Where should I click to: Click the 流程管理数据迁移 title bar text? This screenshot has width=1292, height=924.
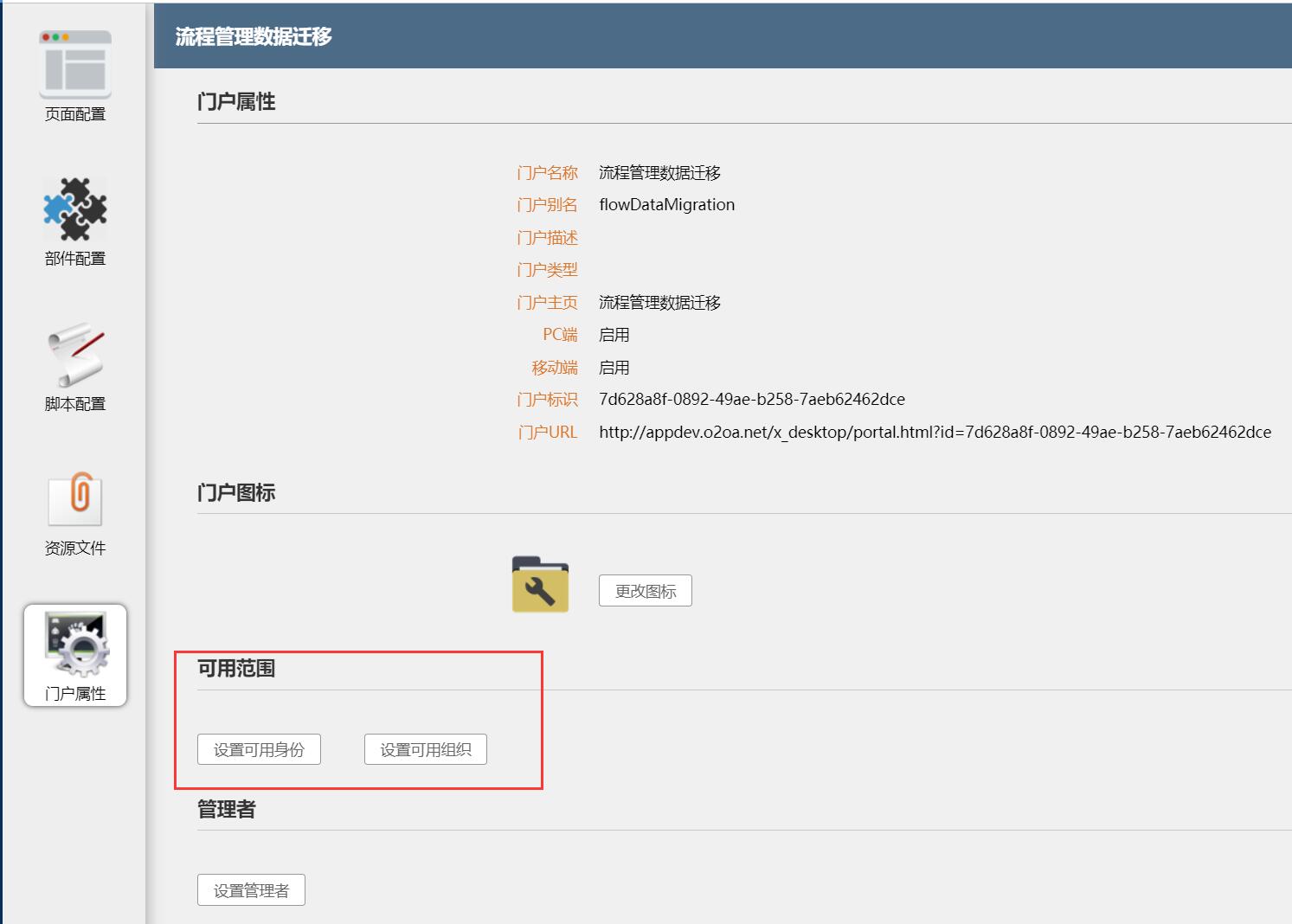(254, 36)
